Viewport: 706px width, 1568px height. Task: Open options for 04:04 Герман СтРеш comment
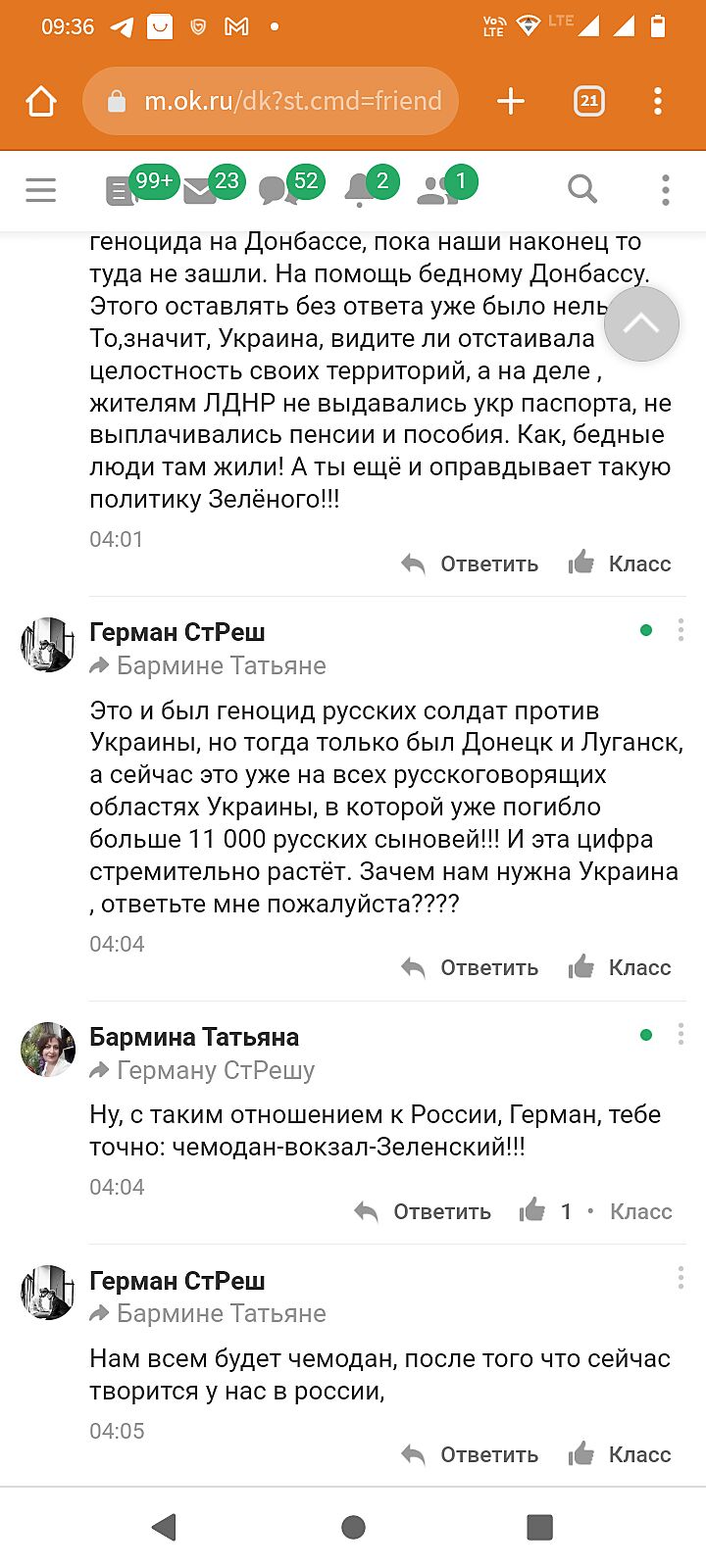681,630
